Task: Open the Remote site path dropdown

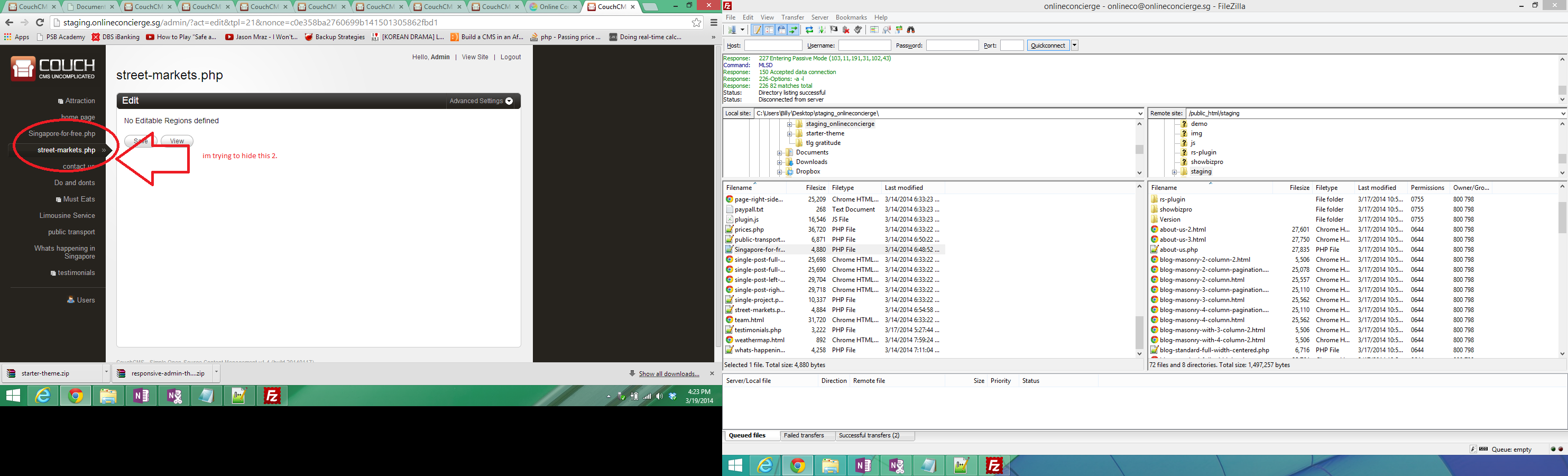Action: click(1563, 113)
